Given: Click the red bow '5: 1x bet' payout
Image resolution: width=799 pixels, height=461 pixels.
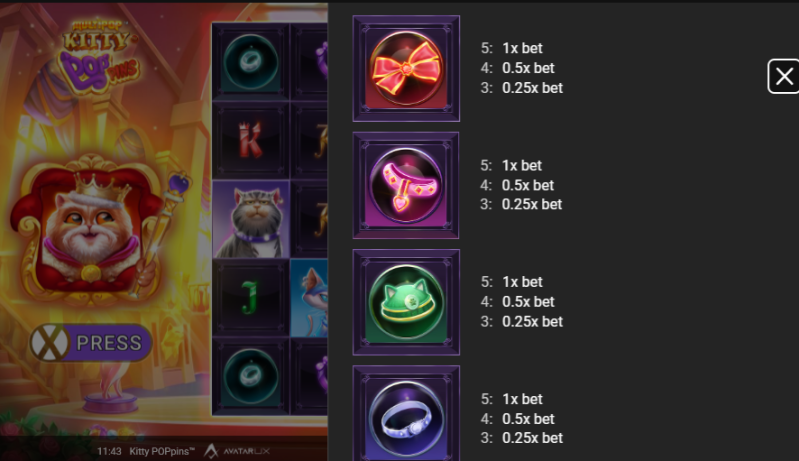Looking at the screenshot, I should click(x=512, y=48).
